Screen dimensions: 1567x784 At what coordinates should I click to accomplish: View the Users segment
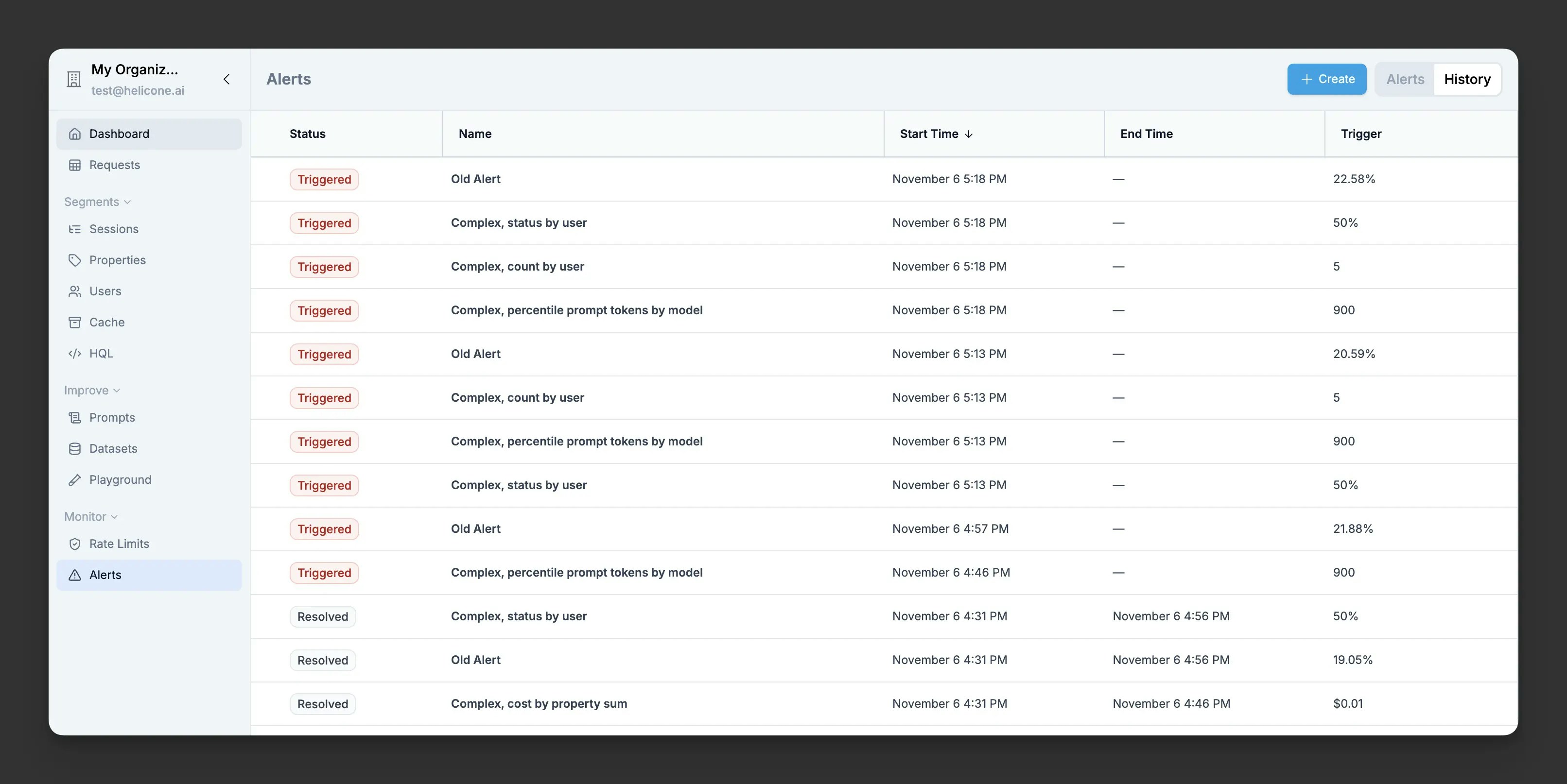pos(104,291)
